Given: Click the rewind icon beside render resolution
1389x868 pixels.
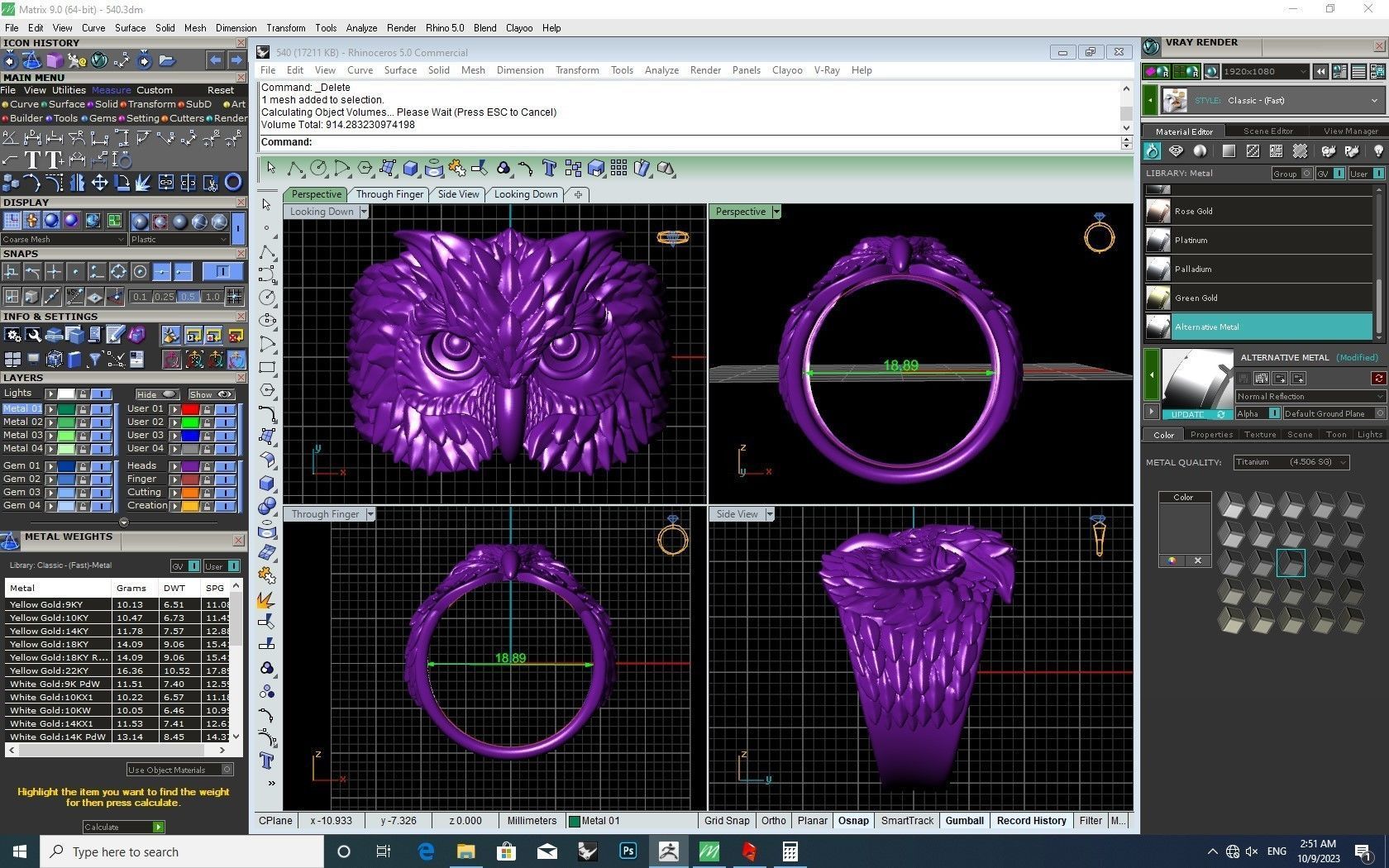Looking at the screenshot, I should [1320, 72].
